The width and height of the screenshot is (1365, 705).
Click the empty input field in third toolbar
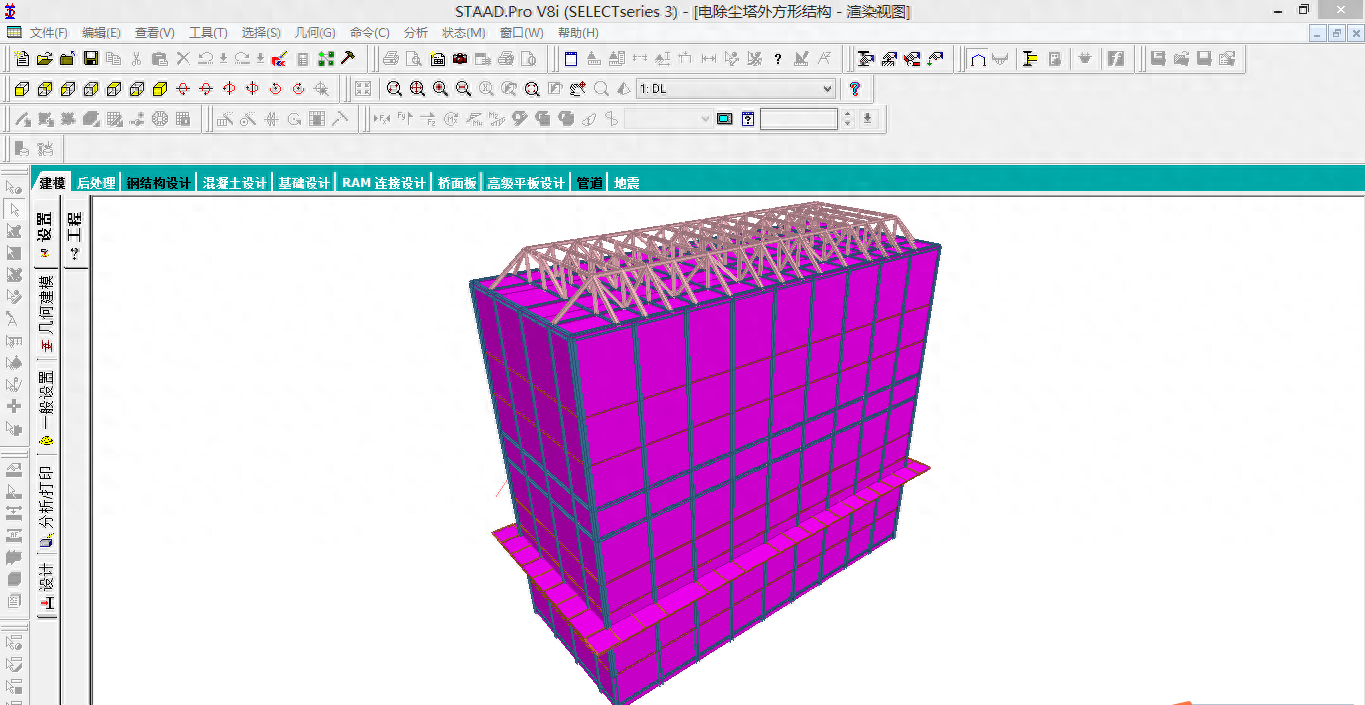(x=798, y=119)
